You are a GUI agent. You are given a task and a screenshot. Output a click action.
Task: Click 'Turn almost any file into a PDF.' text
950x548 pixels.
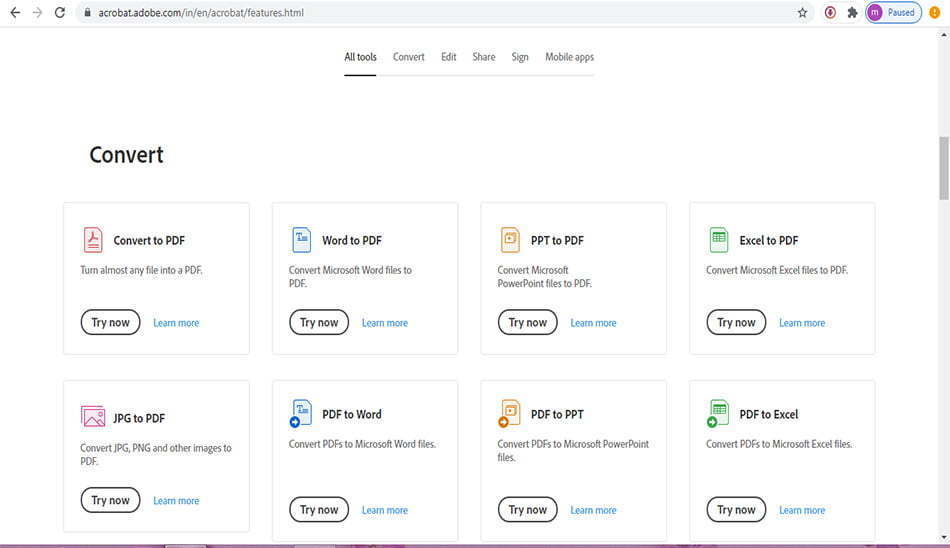point(141,270)
